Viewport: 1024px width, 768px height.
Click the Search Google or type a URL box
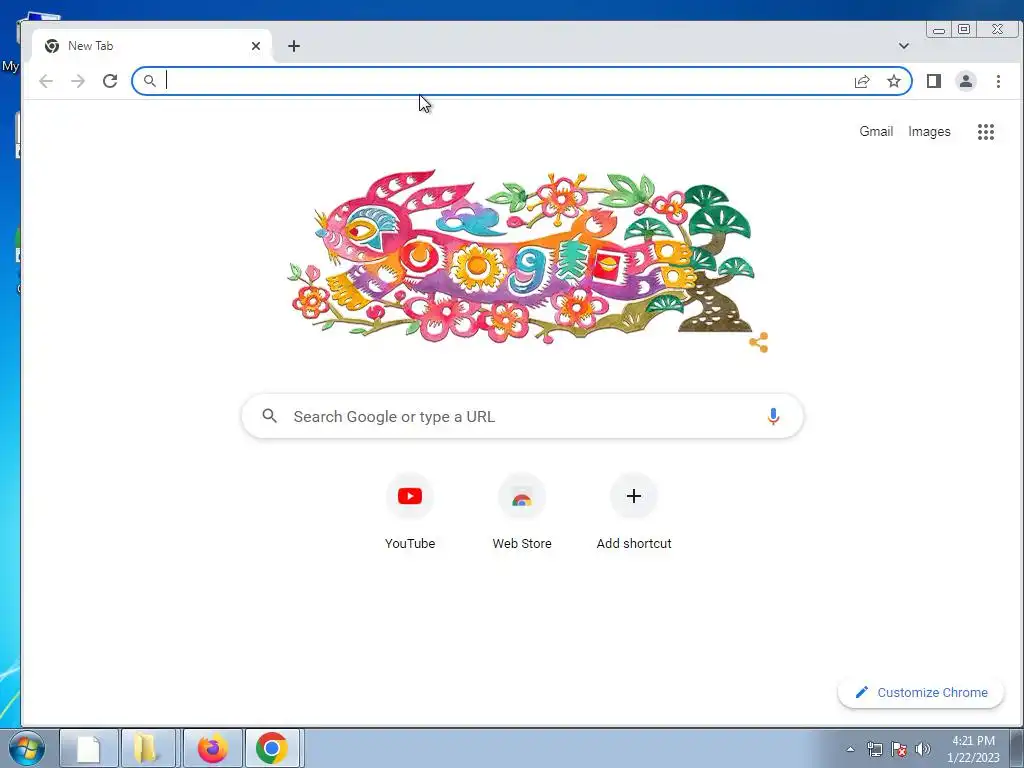tap(522, 416)
